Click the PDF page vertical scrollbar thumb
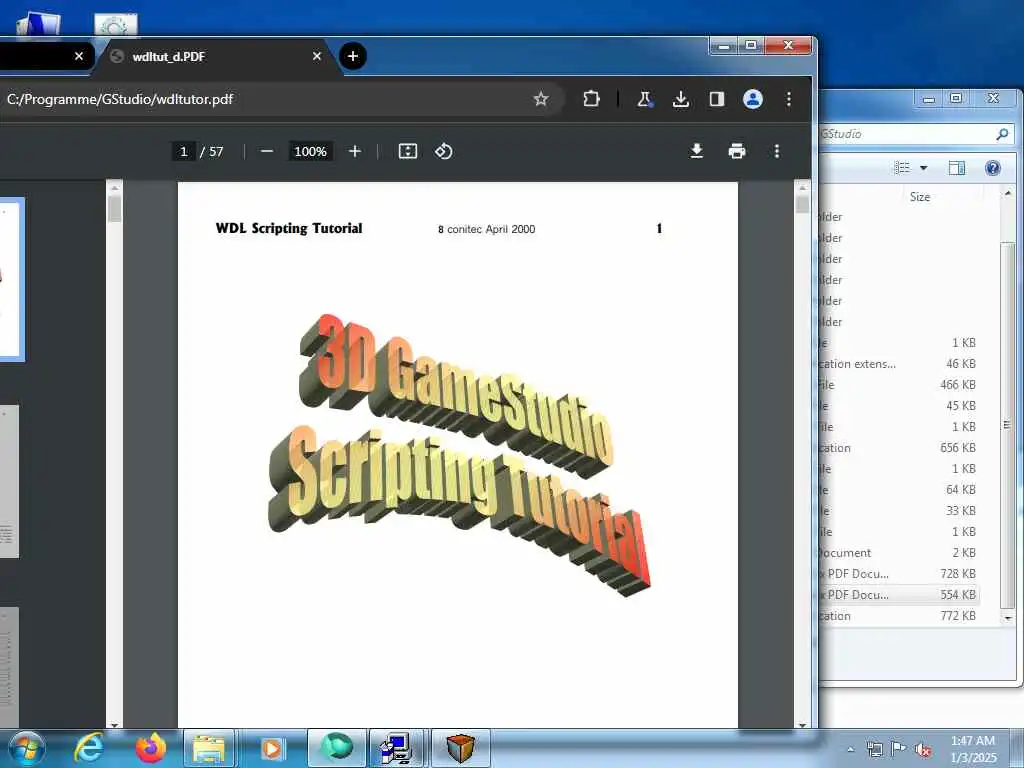 (803, 204)
